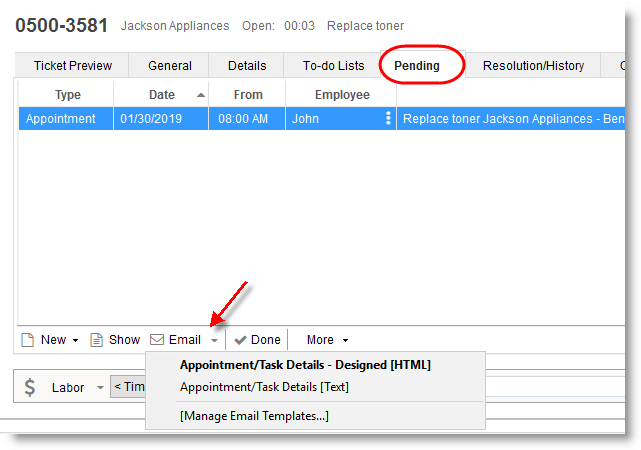Select Manage Email Templates option
The height and width of the screenshot is (450, 641).
pos(254,416)
